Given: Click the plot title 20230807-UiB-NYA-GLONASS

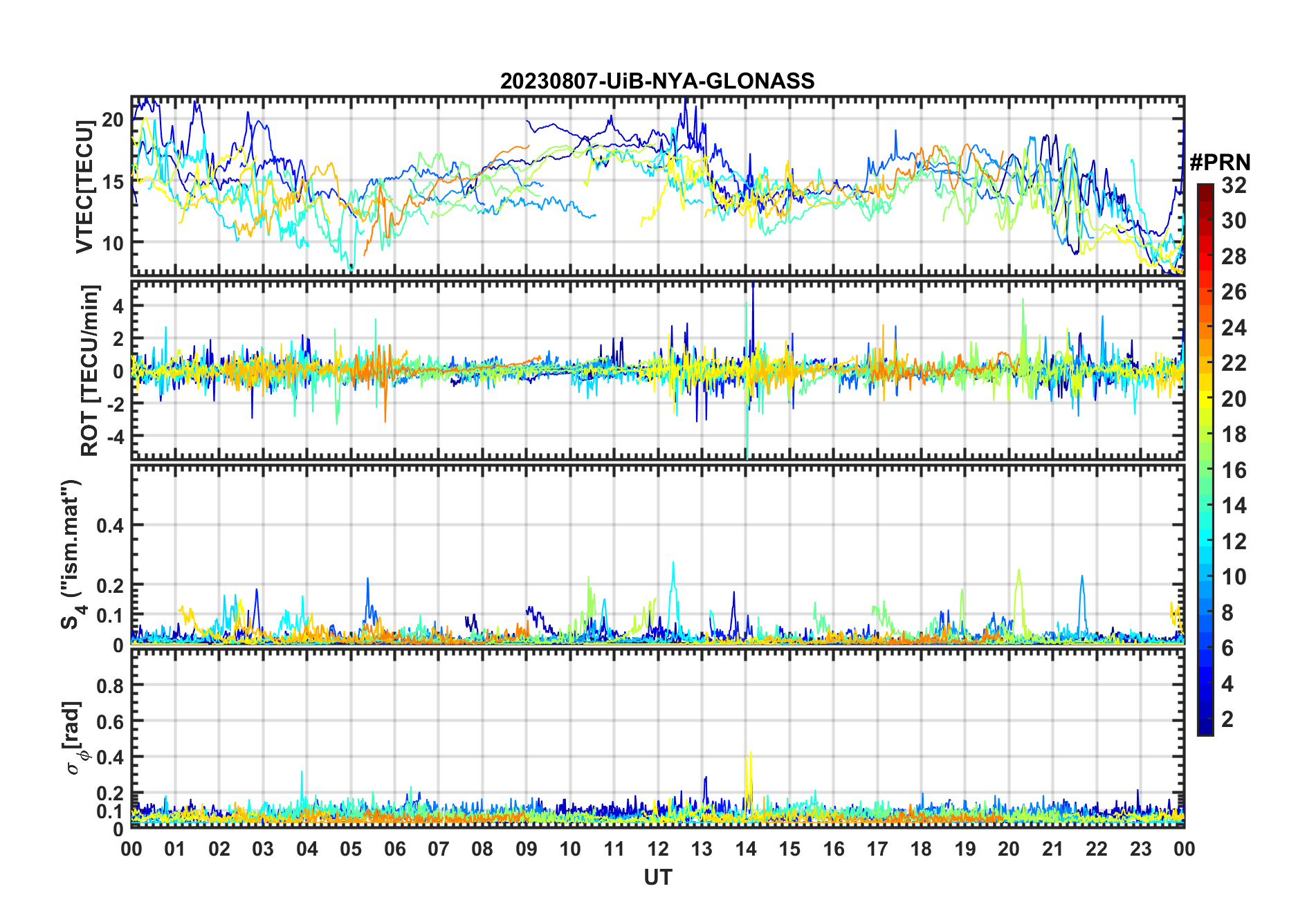Looking at the screenshot, I should pyautogui.click(x=657, y=81).
